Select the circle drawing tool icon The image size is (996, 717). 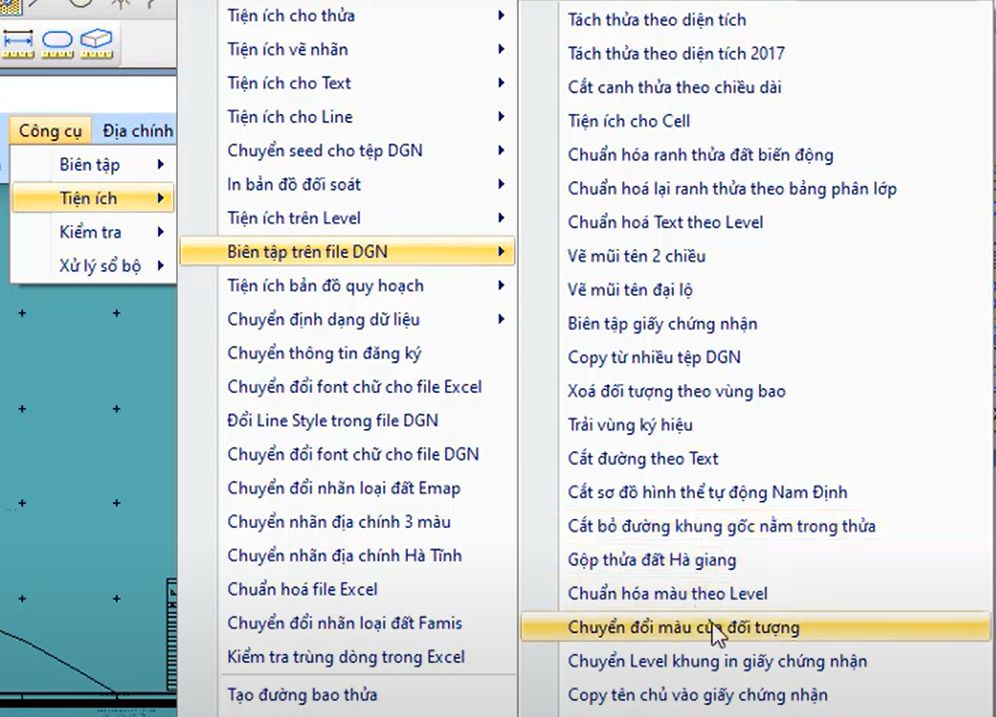[x=82, y=4]
